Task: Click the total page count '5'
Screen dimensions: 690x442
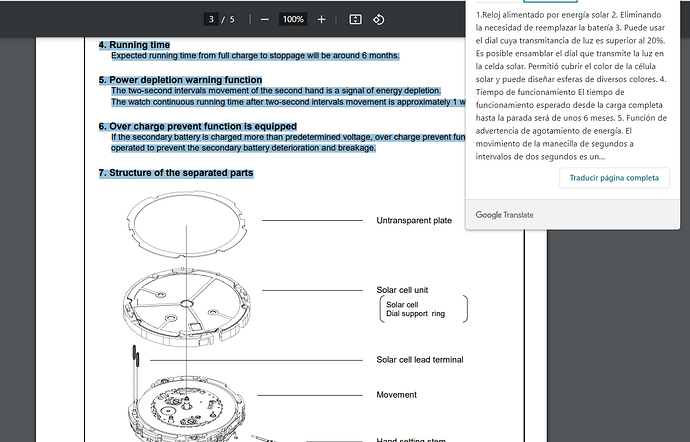Action: (x=232, y=19)
